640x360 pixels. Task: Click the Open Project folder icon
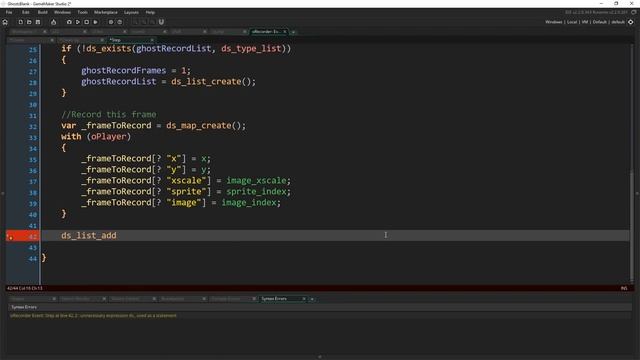(x=29, y=22)
